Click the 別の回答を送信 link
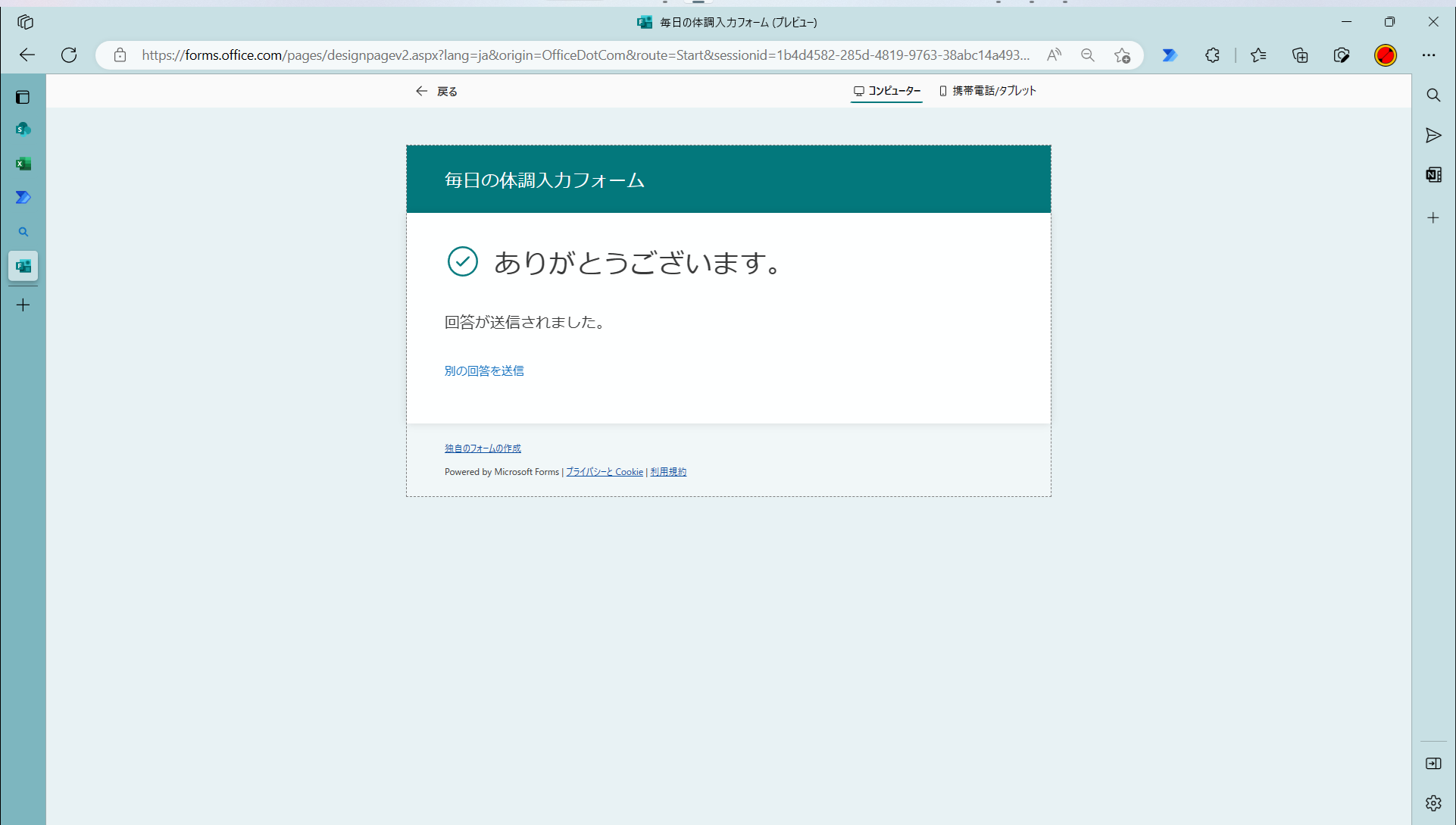Screen dimensions: 1456x825 [x=483, y=370]
